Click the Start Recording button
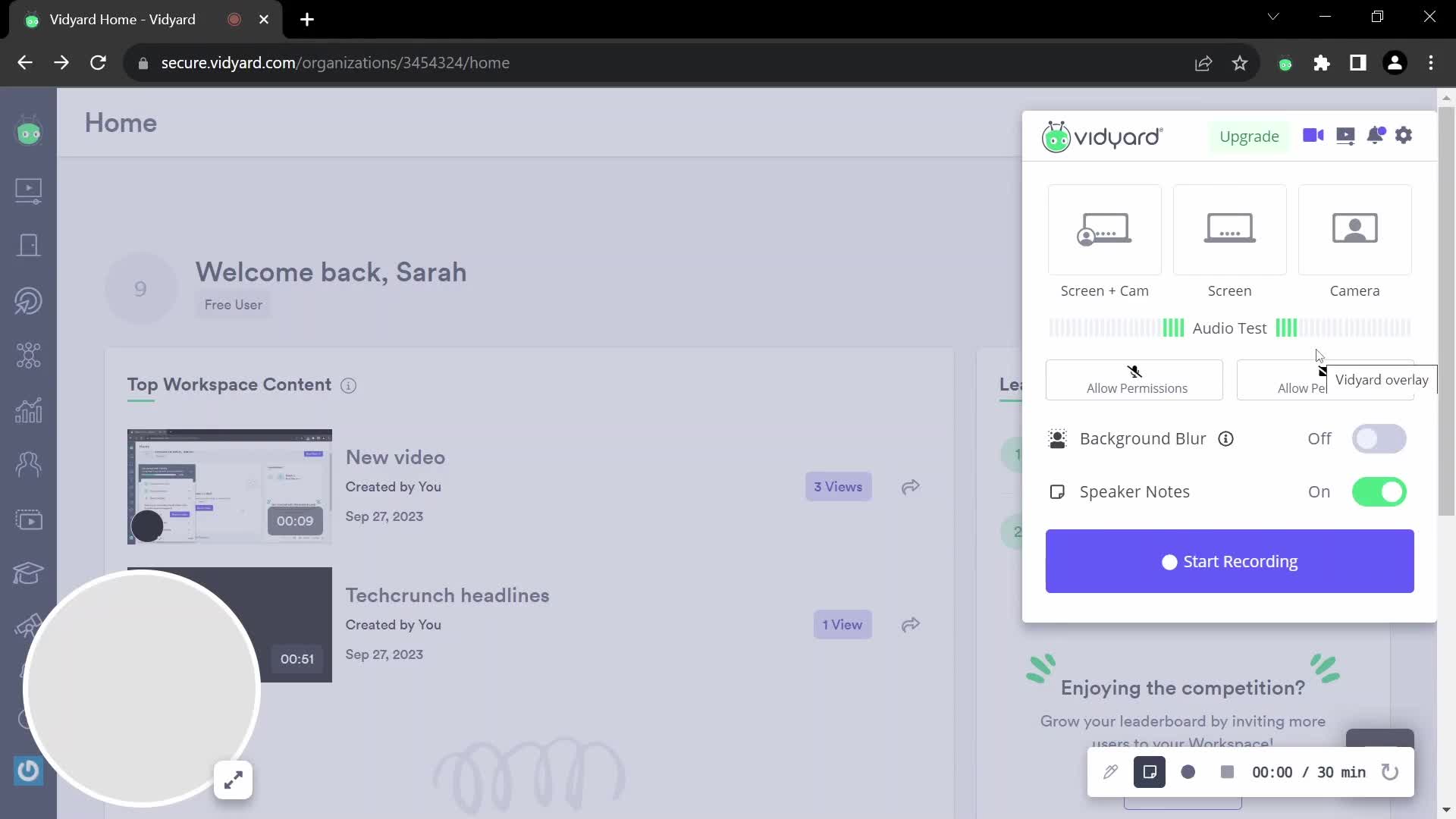This screenshot has height=819, width=1456. [x=1229, y=561]
